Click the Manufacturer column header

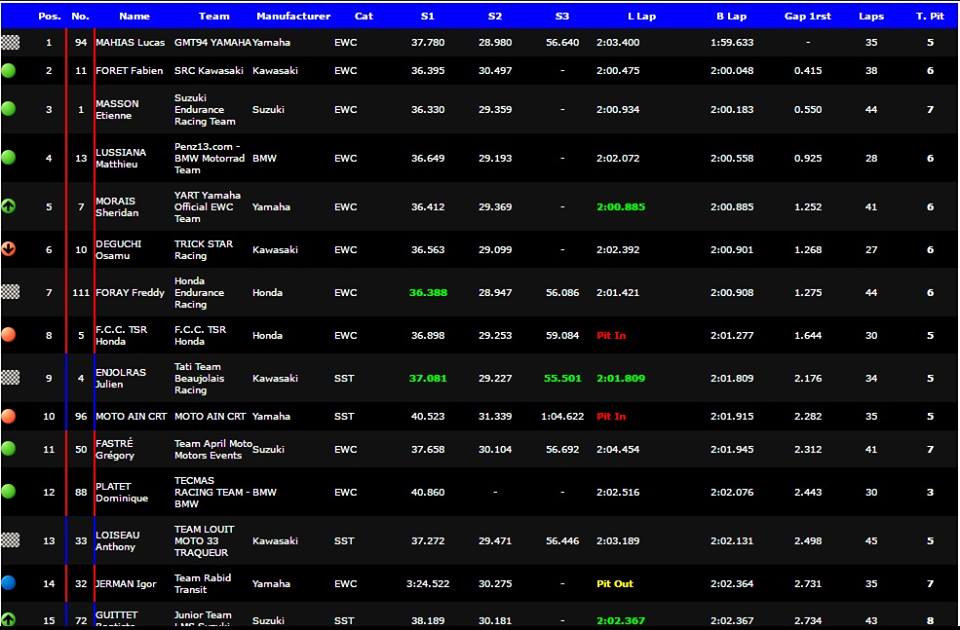(293, 16)
